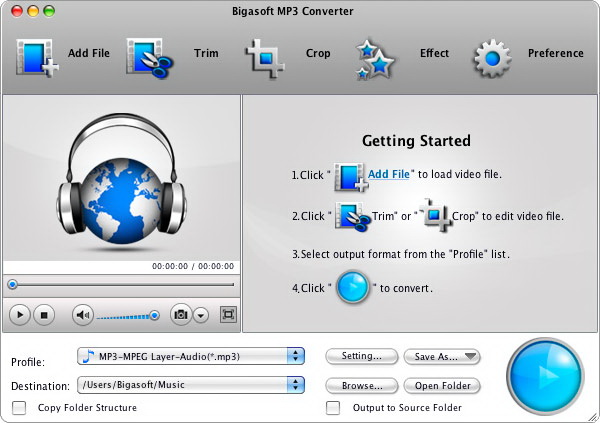Image resolution: width=600 pixels, height=423 pixels.
Task: Stop playback with the stop button
Action: pyautogui.click(x=44, y=315)
